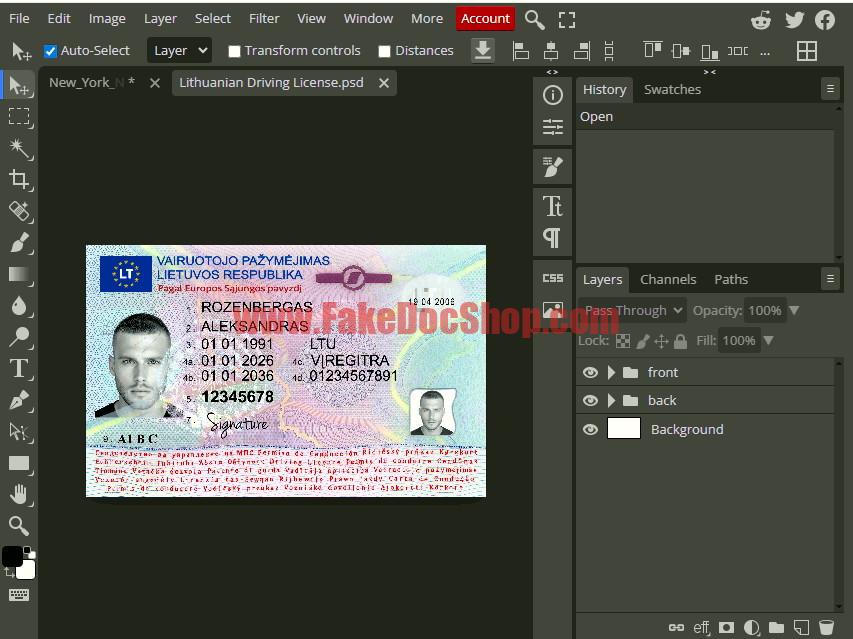Open the search magnifier in the menu bar
This screenshot has height=639, width=853.
535,19
